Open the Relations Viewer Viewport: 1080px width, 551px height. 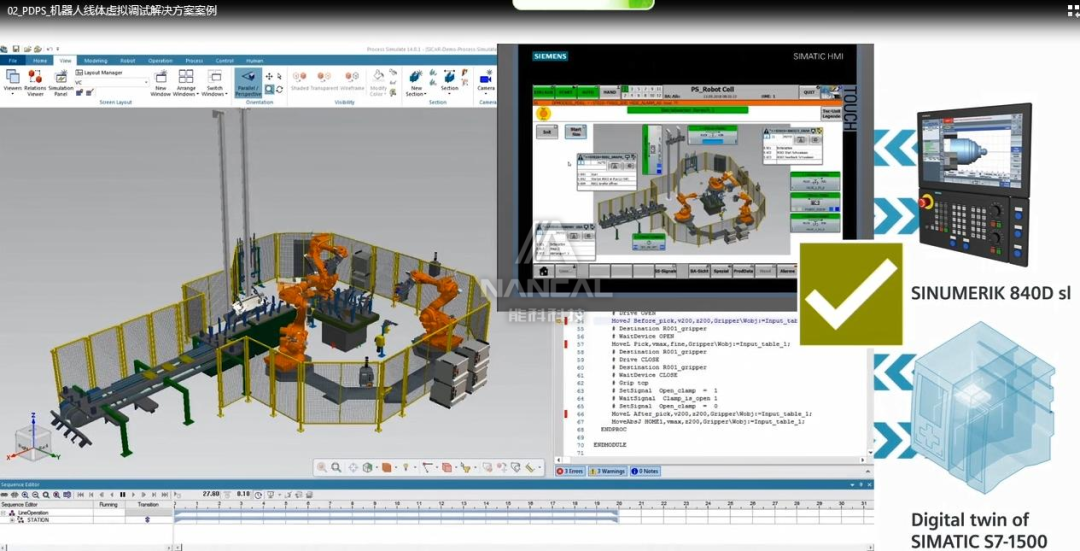pos(35,82)
